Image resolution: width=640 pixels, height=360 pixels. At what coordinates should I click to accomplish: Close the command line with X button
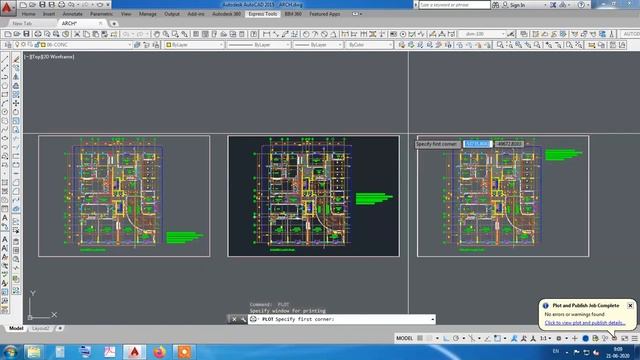[x=234, y=319]
